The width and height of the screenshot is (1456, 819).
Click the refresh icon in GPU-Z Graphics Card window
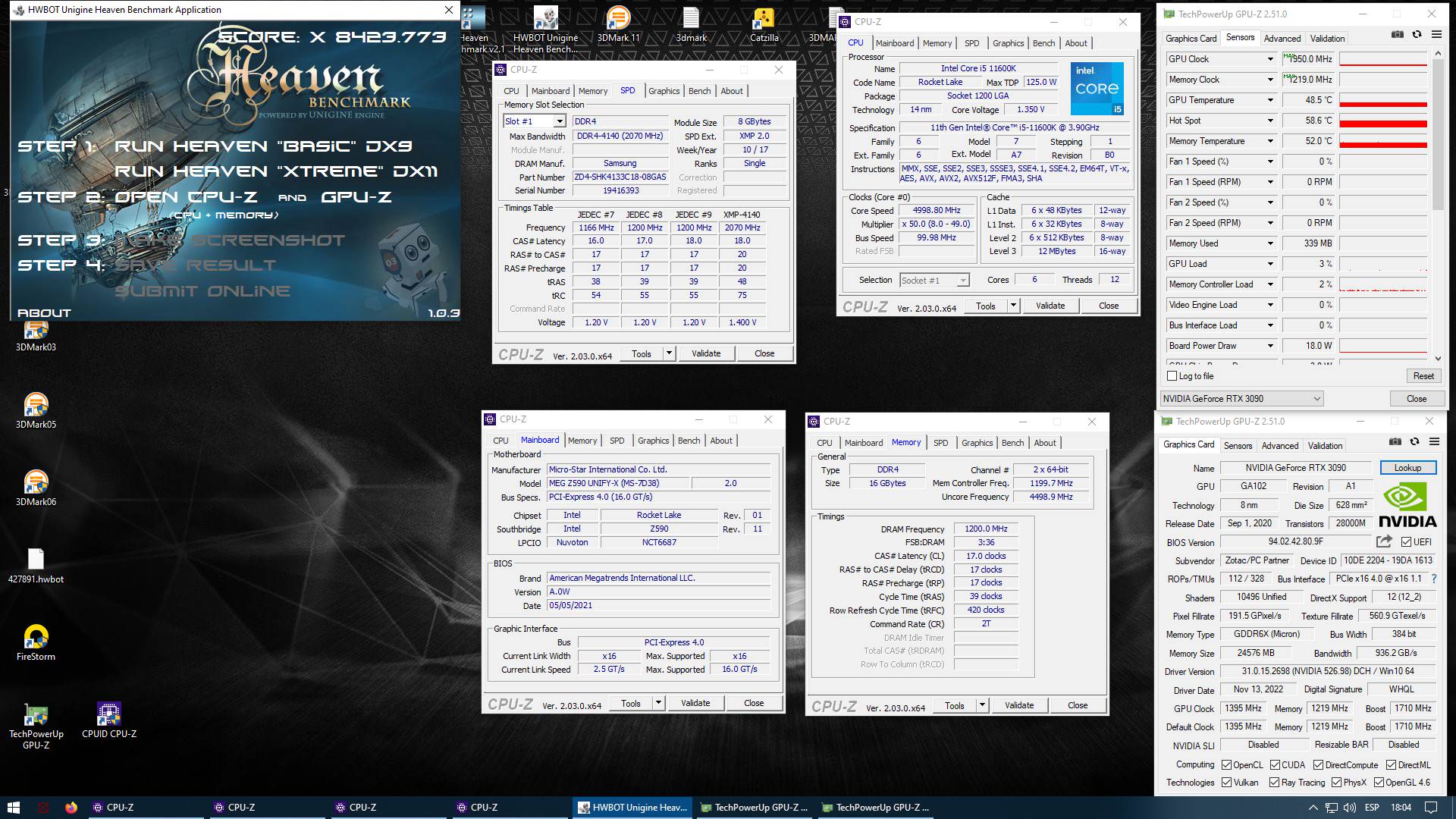pyautogui.click(x=1414, y=441)
